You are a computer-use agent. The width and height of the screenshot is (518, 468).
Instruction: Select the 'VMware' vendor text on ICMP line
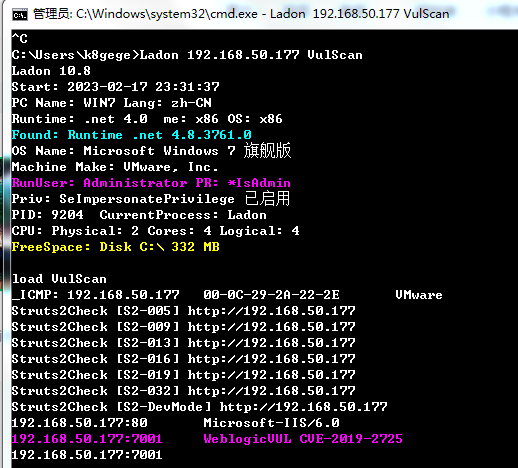[419, 295]
